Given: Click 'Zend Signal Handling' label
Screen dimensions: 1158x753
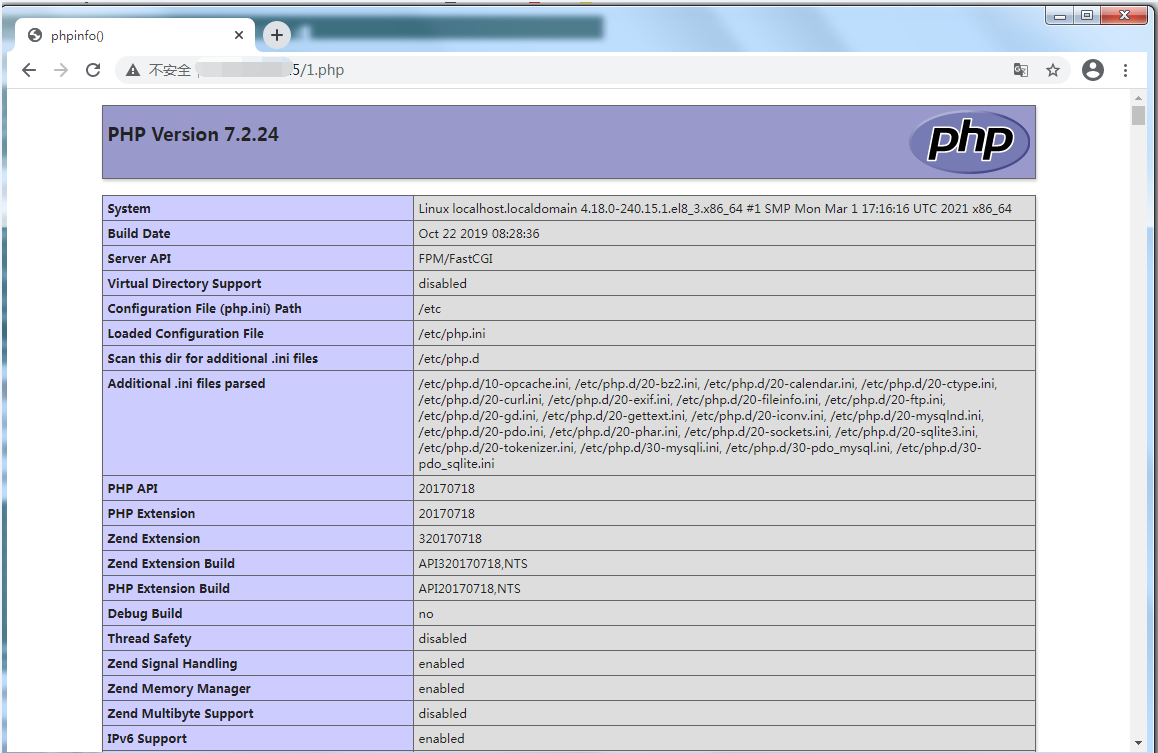Looking at the screenshot, I should (172, 664).
